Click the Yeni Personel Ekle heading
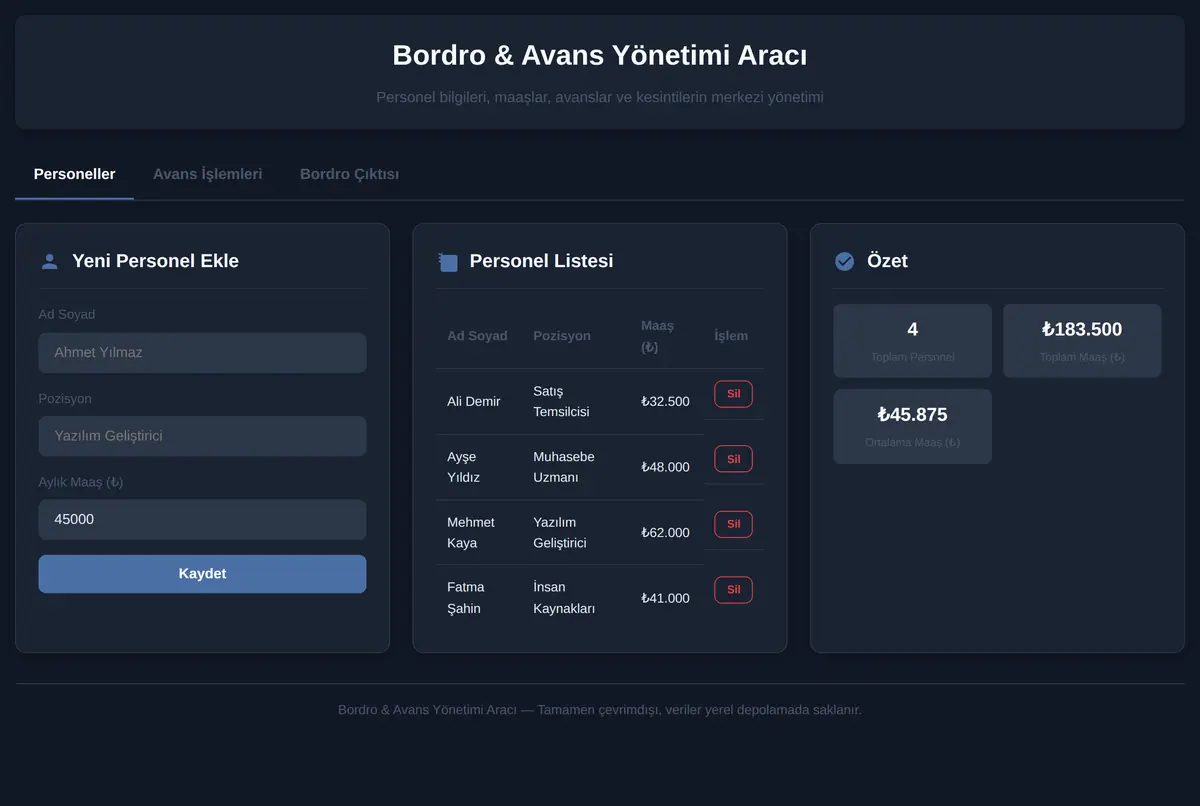This screenshot has height=806, width=1200. click(155, 261)
